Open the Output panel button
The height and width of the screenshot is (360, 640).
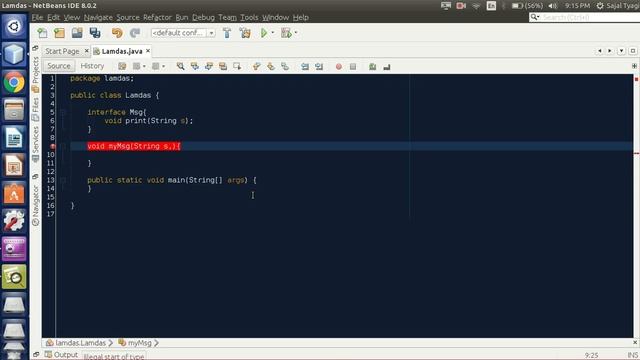pos(61,355)
